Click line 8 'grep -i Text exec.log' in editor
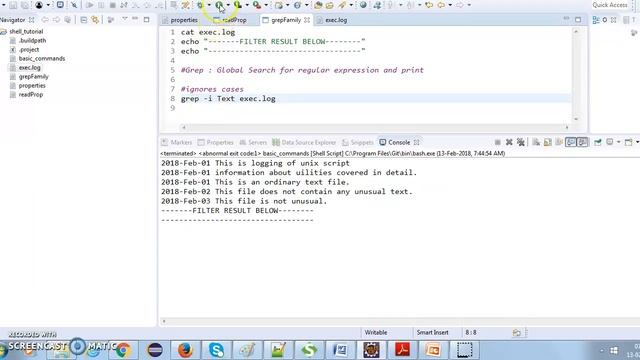Image resolution: width=640 pixels, height=360 pixels. point(228,99)
